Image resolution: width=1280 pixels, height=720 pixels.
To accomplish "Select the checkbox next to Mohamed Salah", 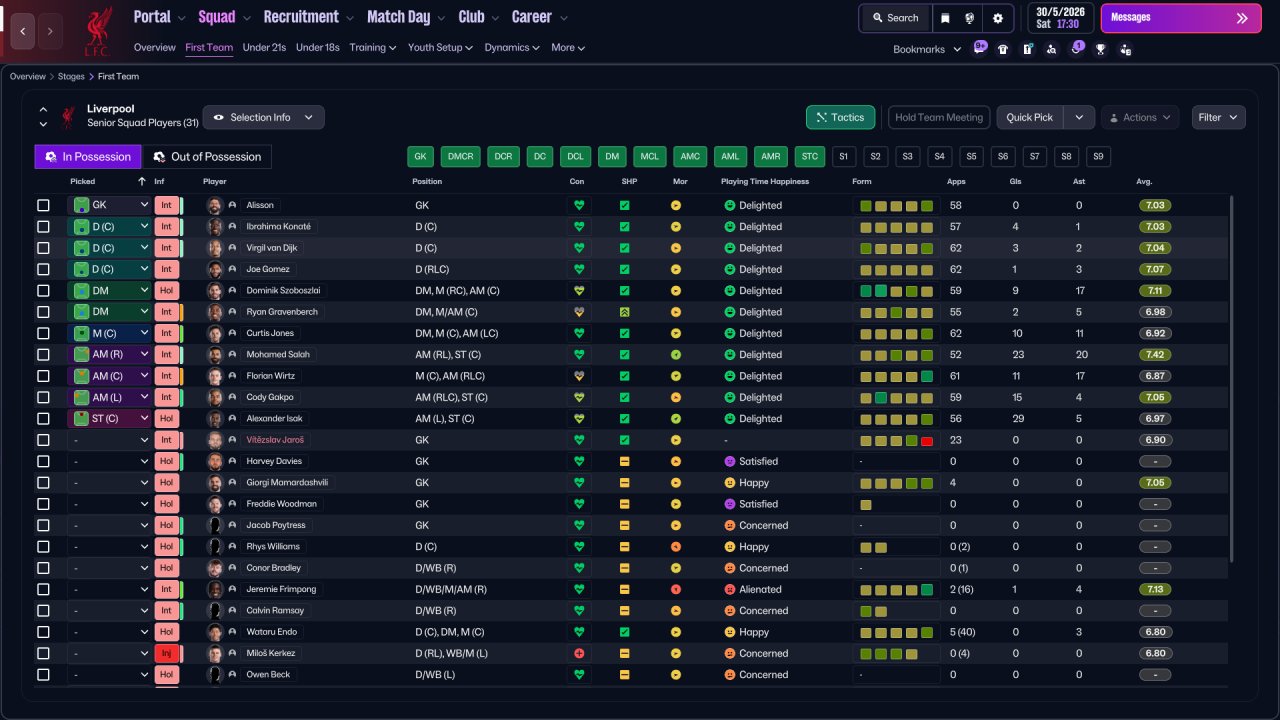I will (x=43, y=355).
